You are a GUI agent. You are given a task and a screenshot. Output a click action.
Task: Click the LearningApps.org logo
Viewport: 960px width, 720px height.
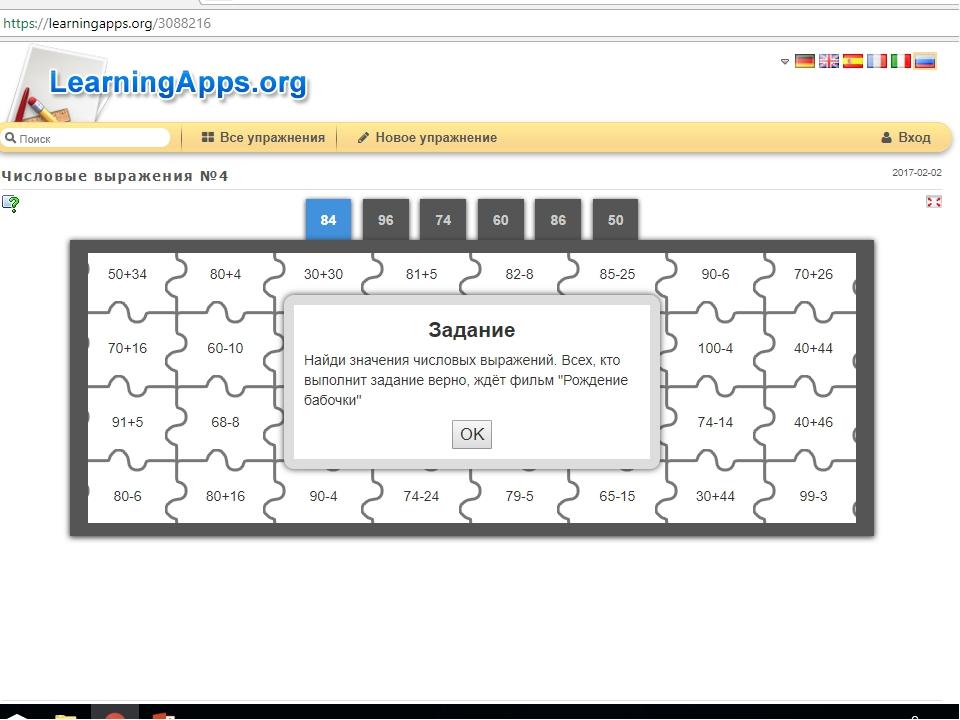click(x=178, y=83)
